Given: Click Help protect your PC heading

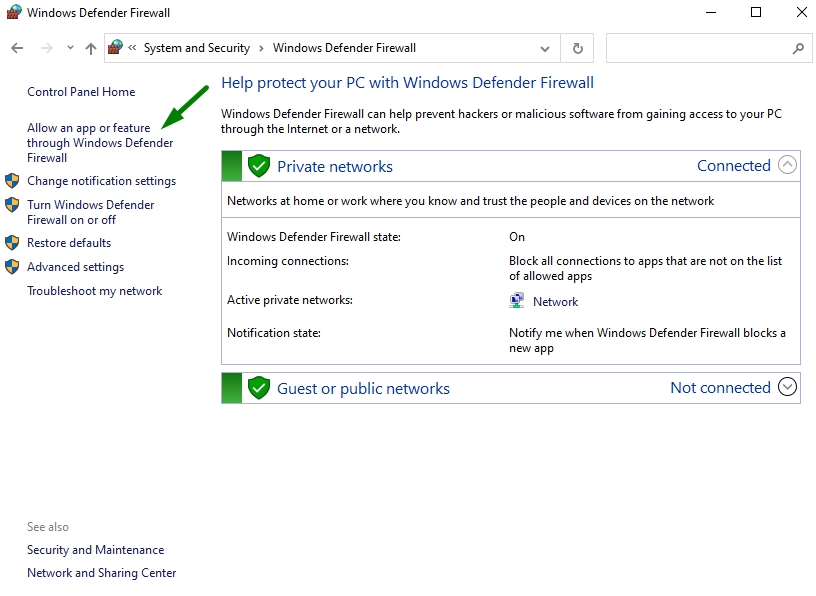Looking at the screenshot, I should [x=407, y=83].
